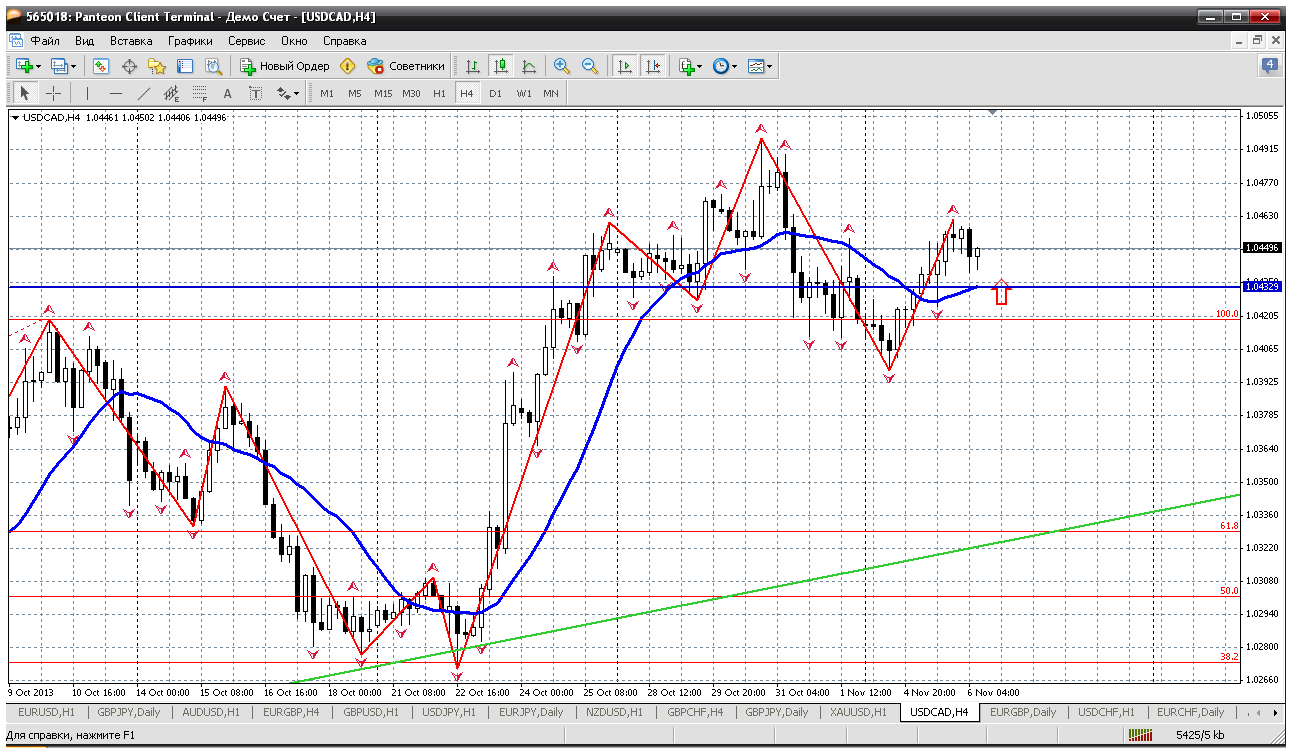Toggle the Советники expert advisors button

click(x=406, y=66)
